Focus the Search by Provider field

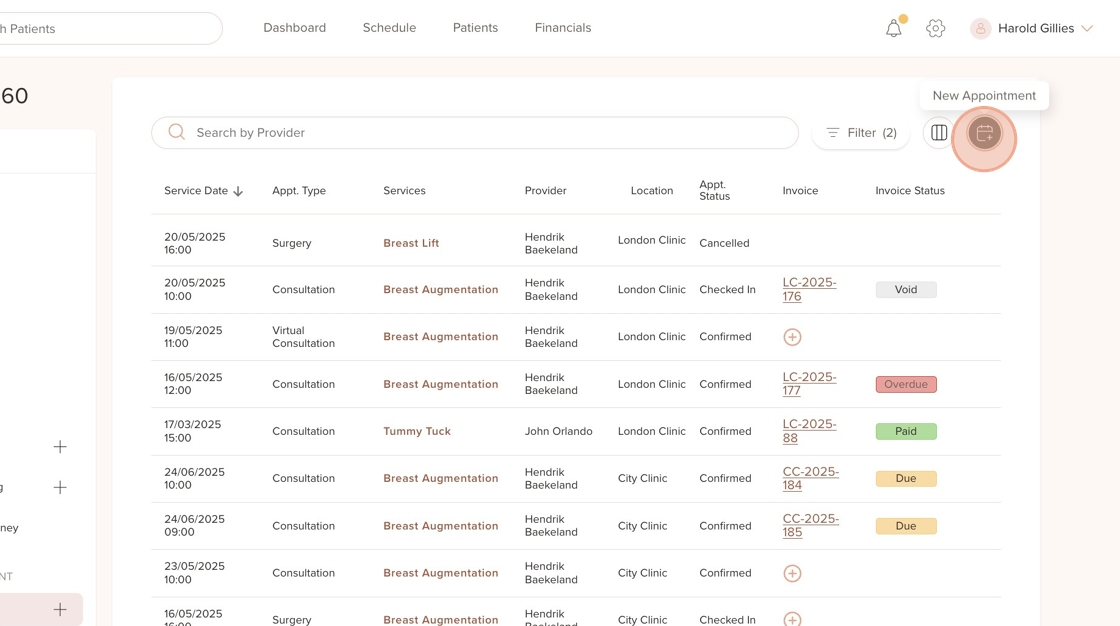click(490, 133)
